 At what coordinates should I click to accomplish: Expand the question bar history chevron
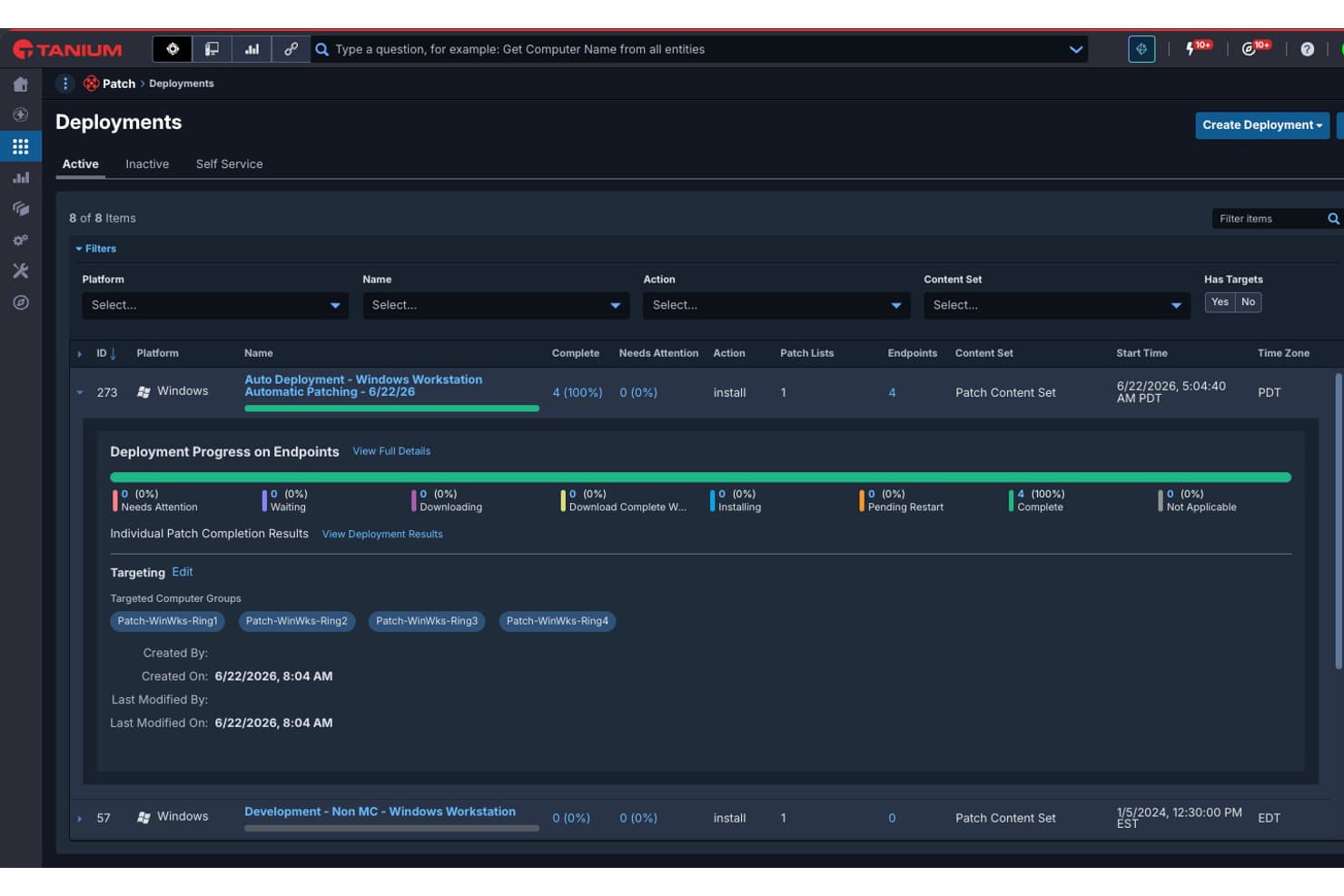click(1076, 49)
